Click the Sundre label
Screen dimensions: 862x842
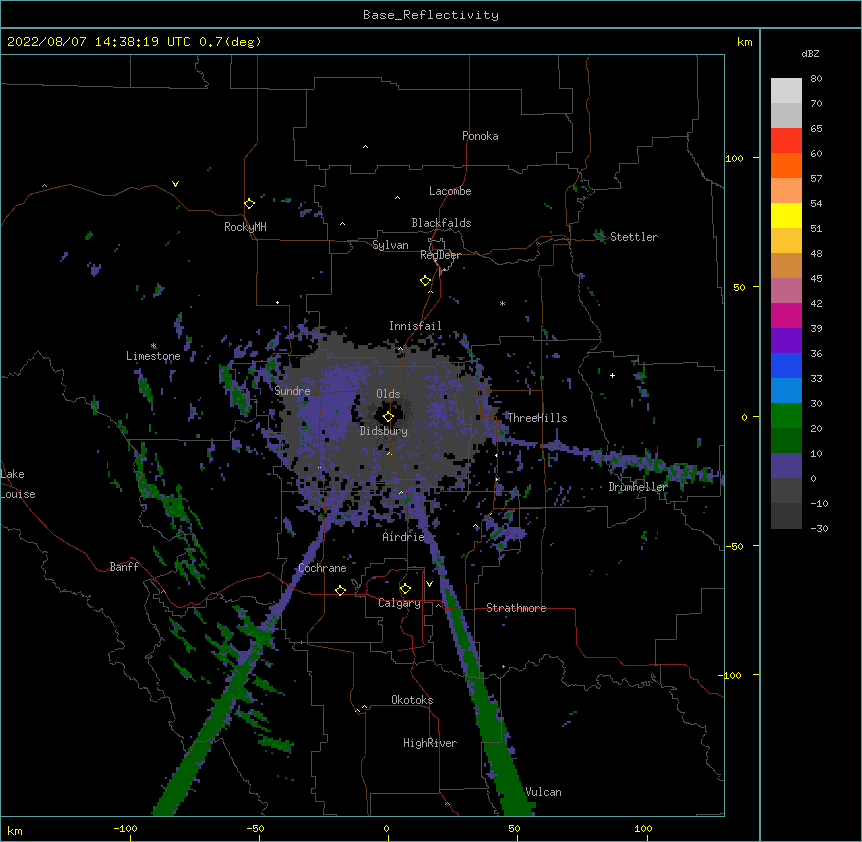point(292,391)
